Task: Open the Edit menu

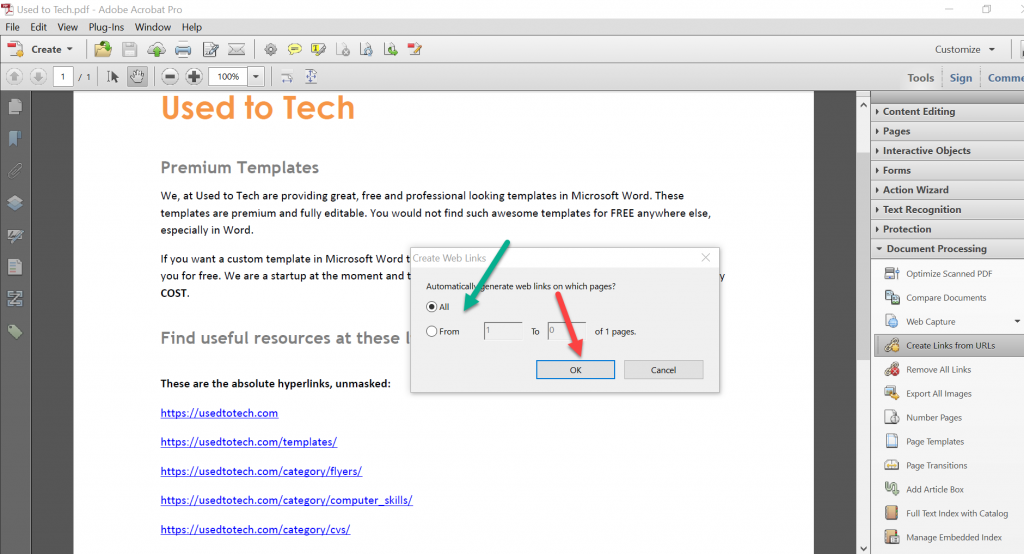Action: click(39, 27)
